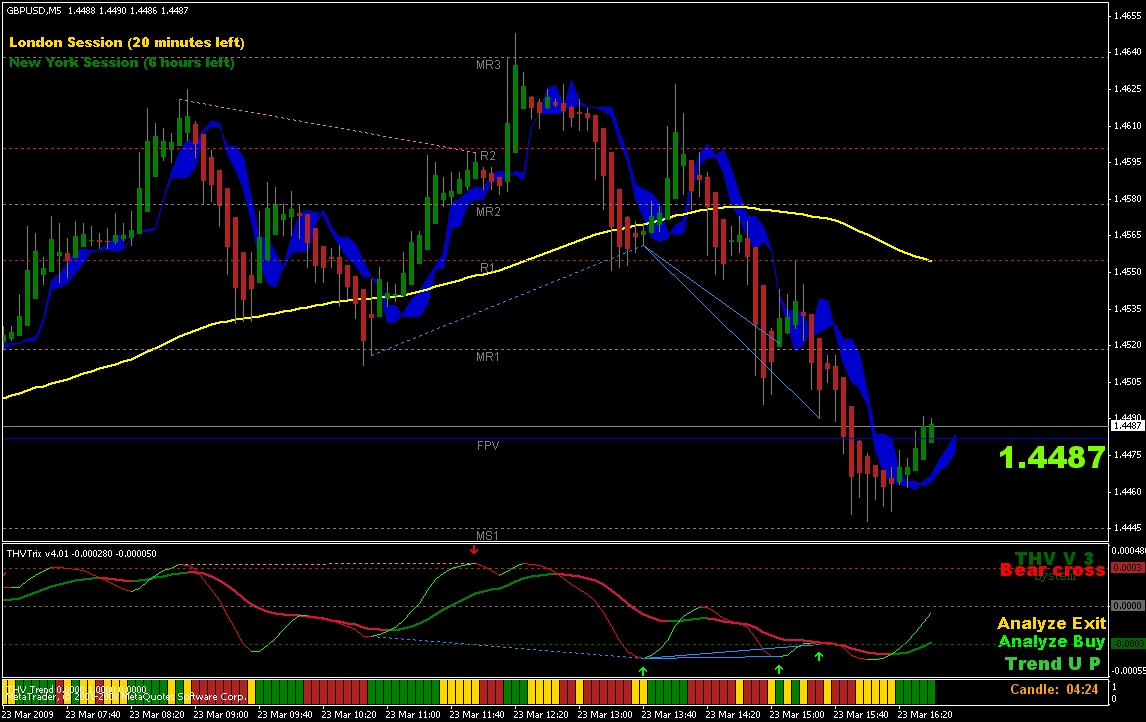Click the 1.4535 price axis value
The height and width of the screenshot is (722, 1146).
click(1128, 309)
